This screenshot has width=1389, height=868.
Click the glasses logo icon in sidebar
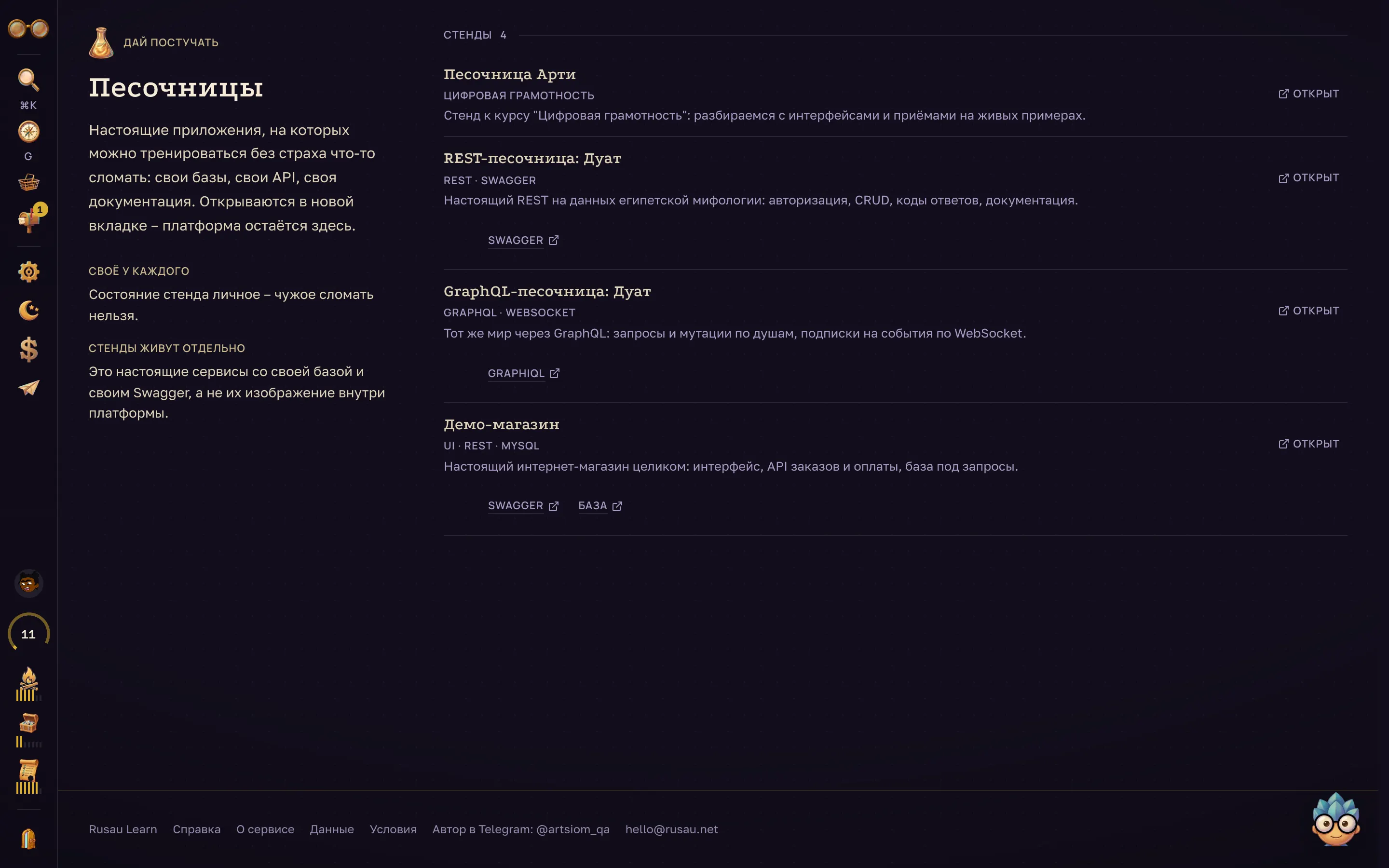(x=28, y=29)
